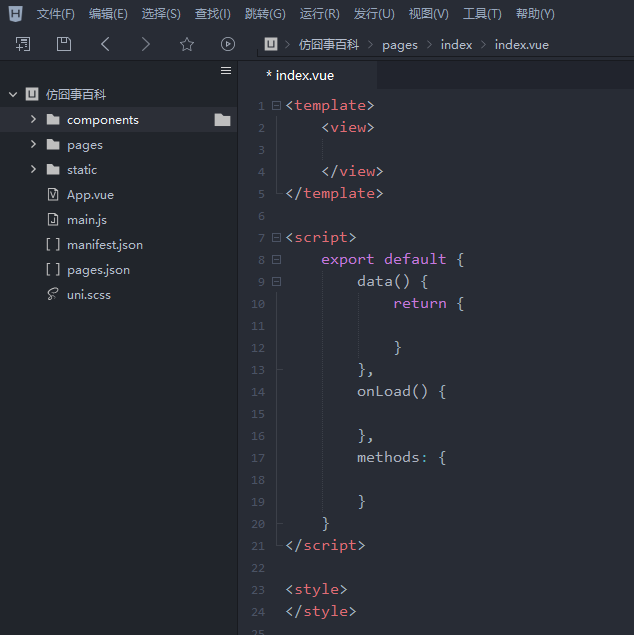The image size is (634, 635).
Task: Click 仿囧事百科 in the breadcrumb
Action: (329, 45)
